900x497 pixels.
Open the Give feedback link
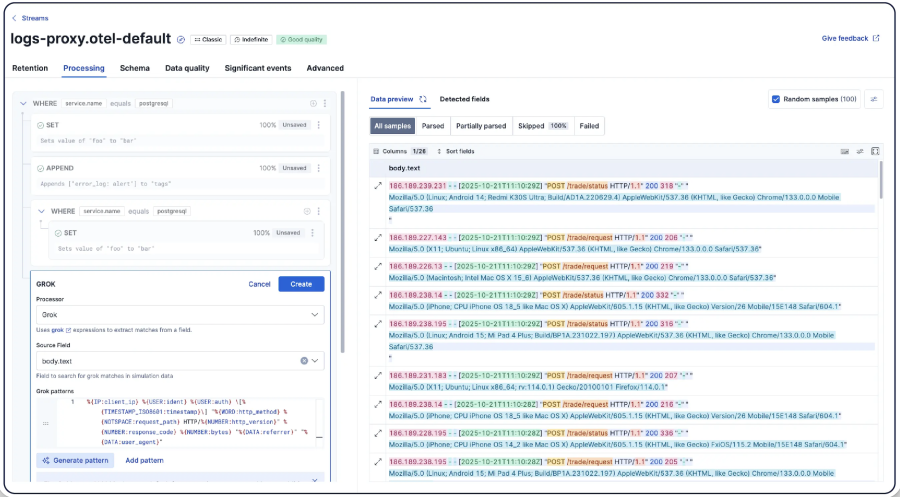click(850, 38)
